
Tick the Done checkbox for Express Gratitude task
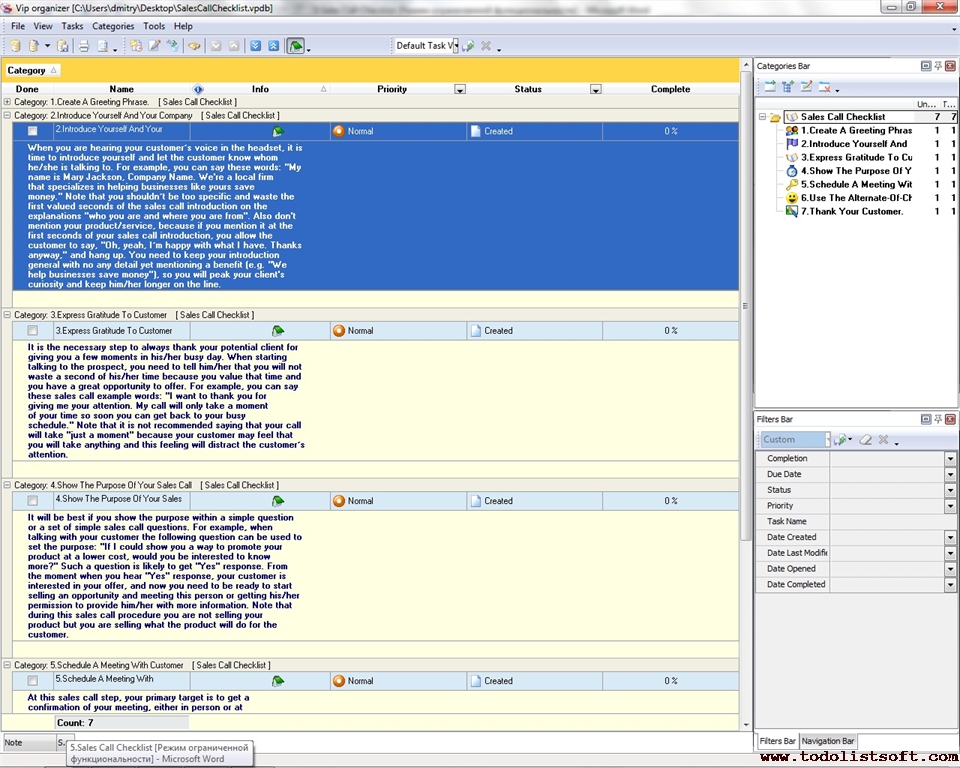pyautogui.click(x=33, y=331)
